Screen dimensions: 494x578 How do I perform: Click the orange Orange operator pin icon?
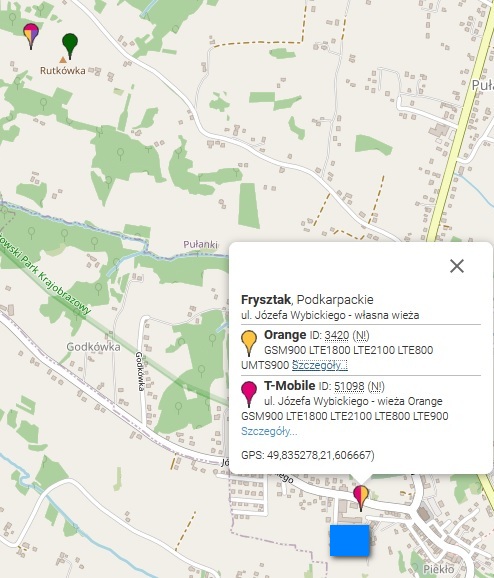tap(249, 343)
